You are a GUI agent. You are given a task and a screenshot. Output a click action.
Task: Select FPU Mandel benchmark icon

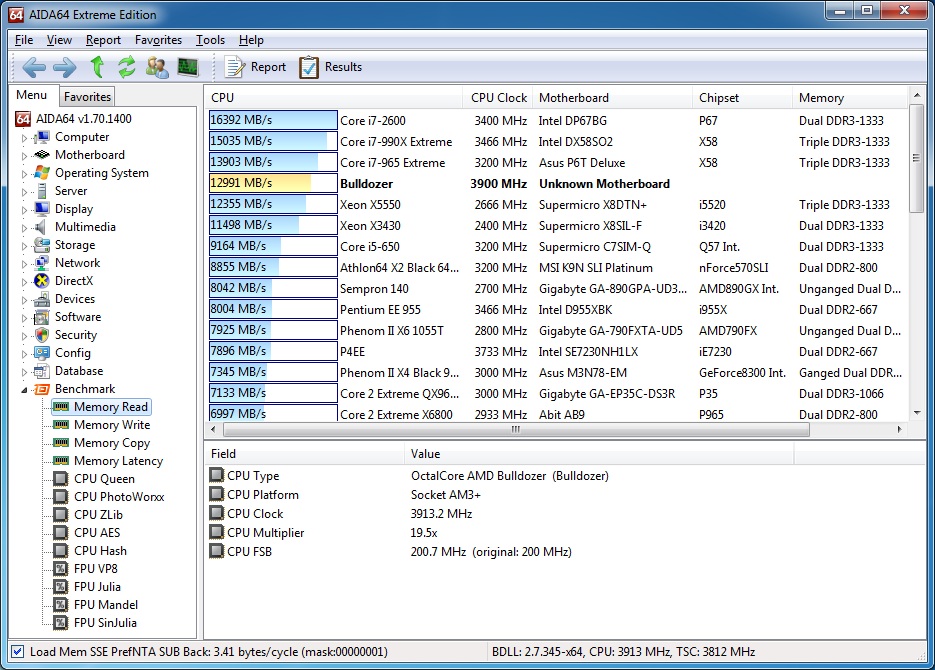click(61, 604)
